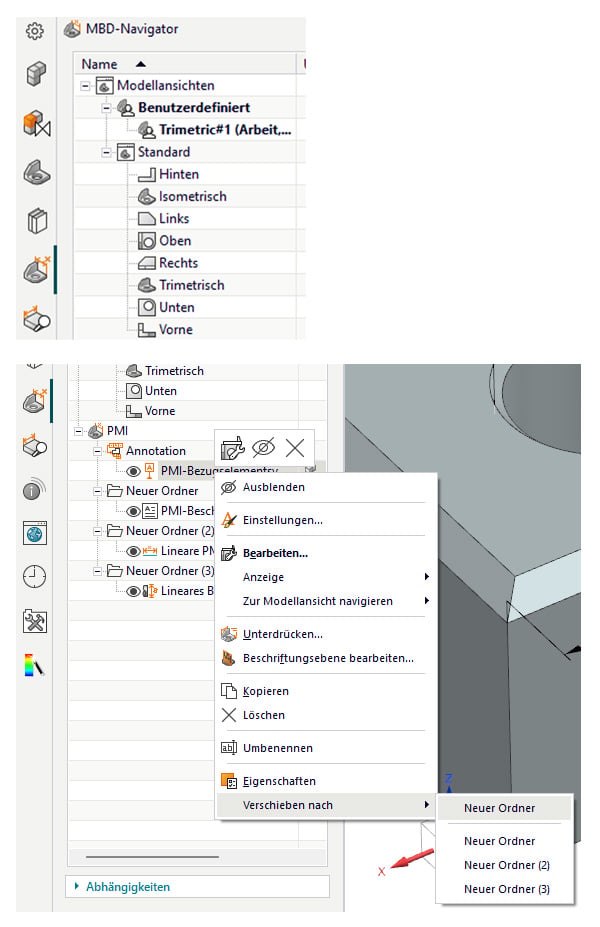This screenshot has width=600, height=927.
Task: Click the edit icon in the mini toolbar
Action: click(232, 448)
